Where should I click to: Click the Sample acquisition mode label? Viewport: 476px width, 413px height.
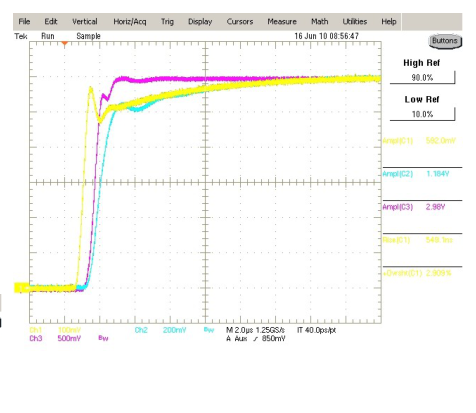[x=88, y=36]
